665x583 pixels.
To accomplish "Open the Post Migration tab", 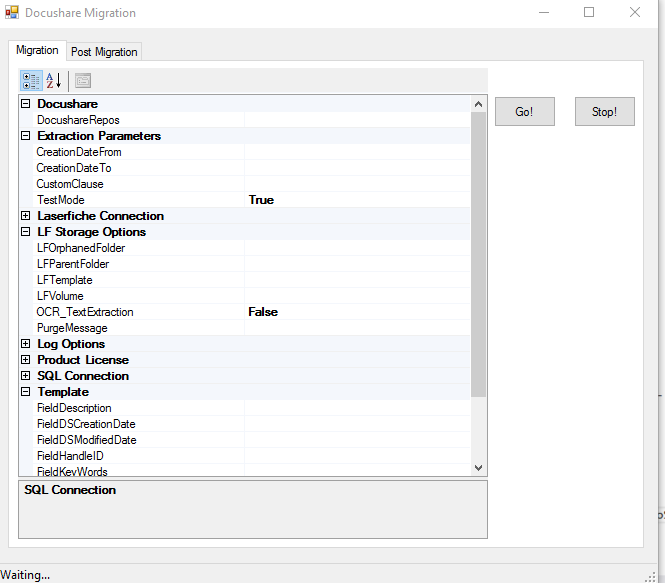I will coord(104,52).
